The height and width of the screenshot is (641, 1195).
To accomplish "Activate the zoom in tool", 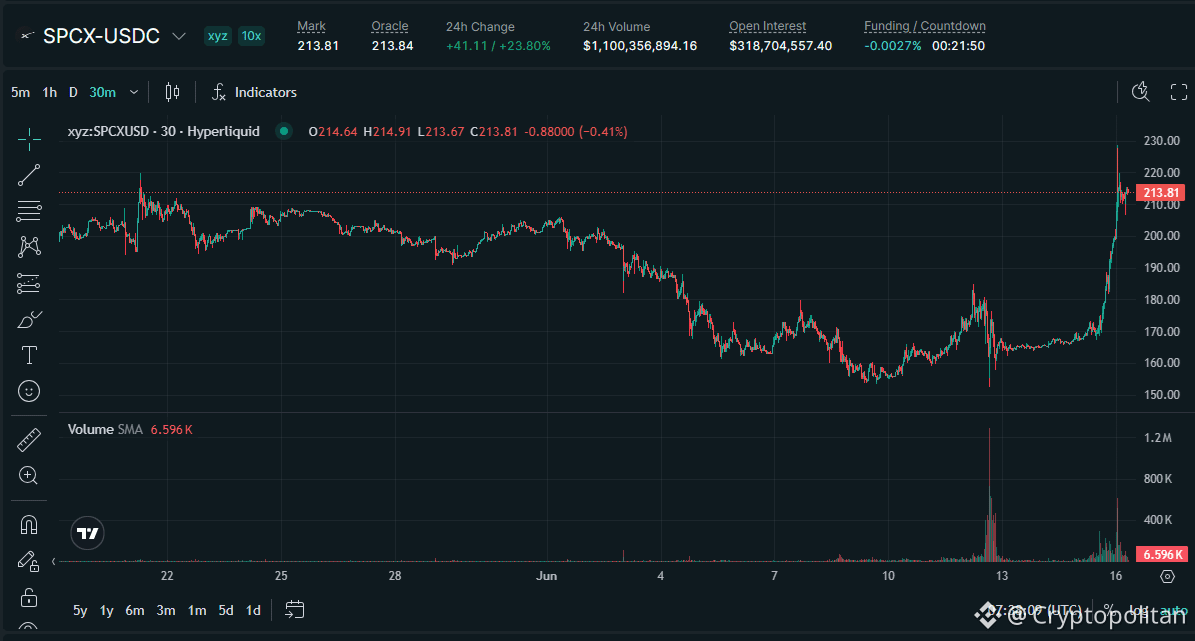I will point(29,476).
